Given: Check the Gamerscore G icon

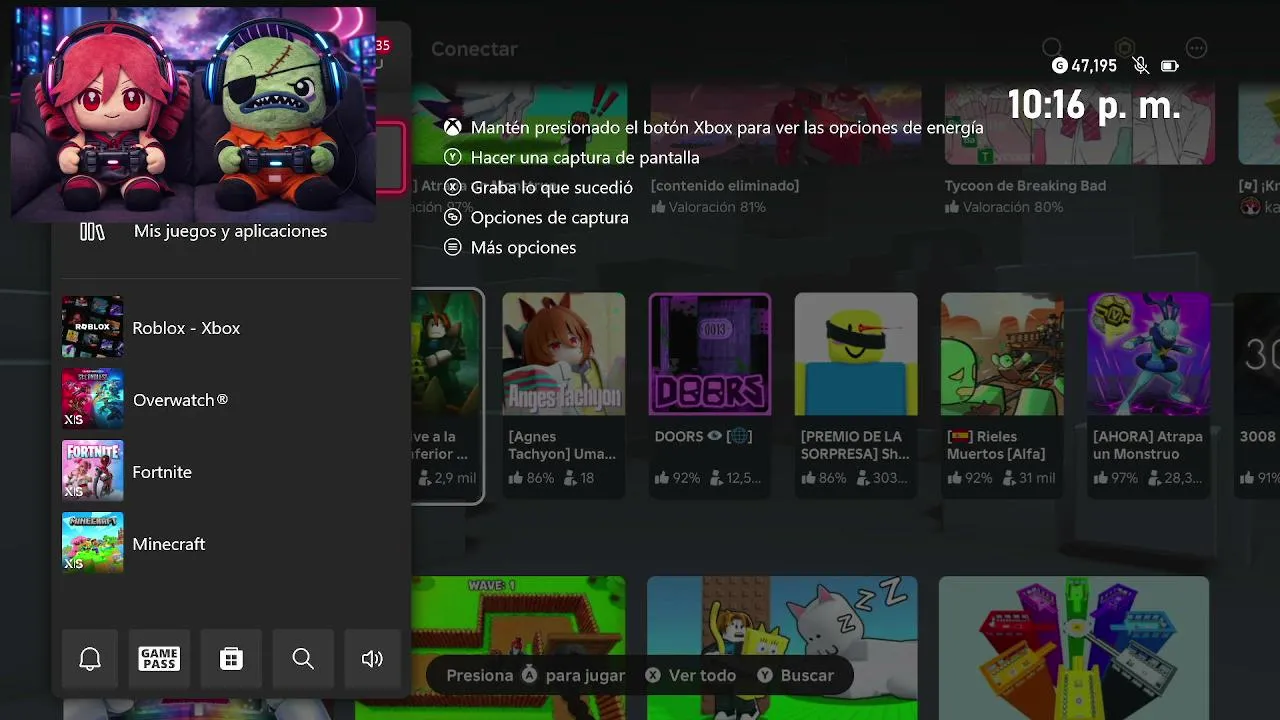Looking at the screenshot, I should click(1060, 66).
